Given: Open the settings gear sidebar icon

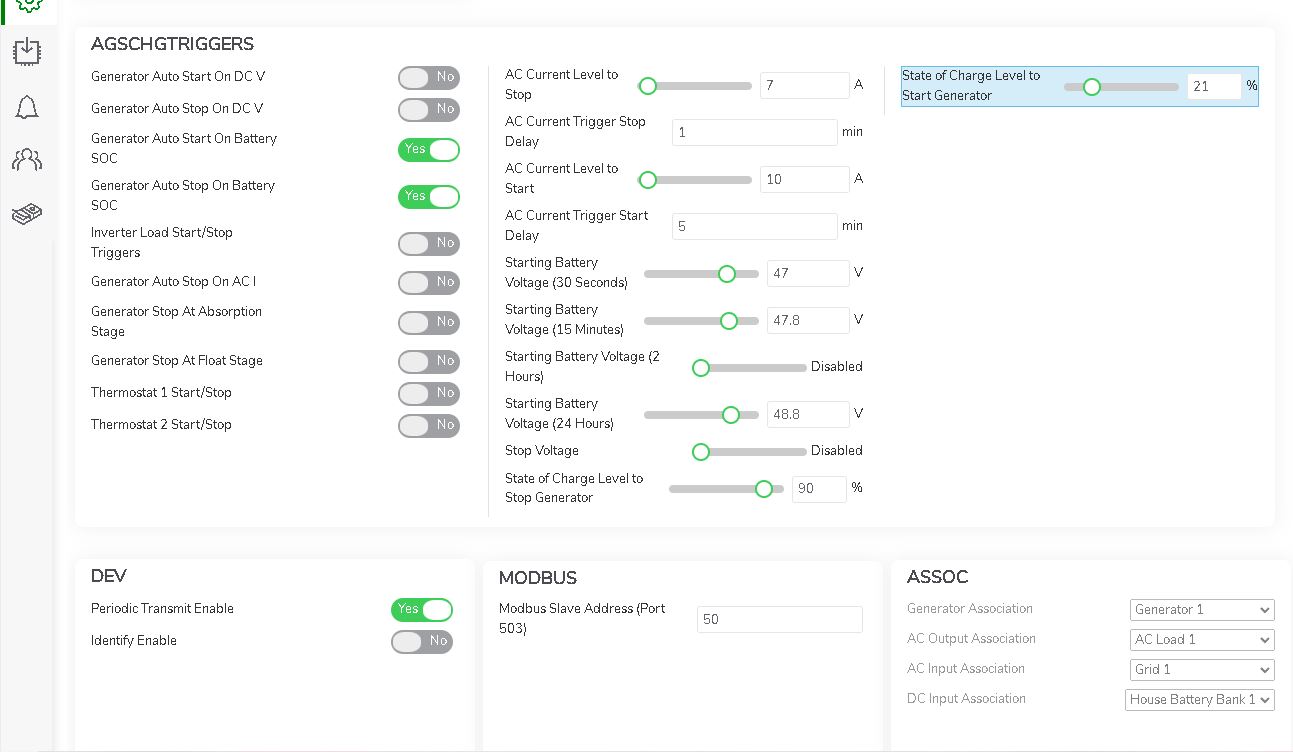Looking at the screenshot, I should [28, 5].
